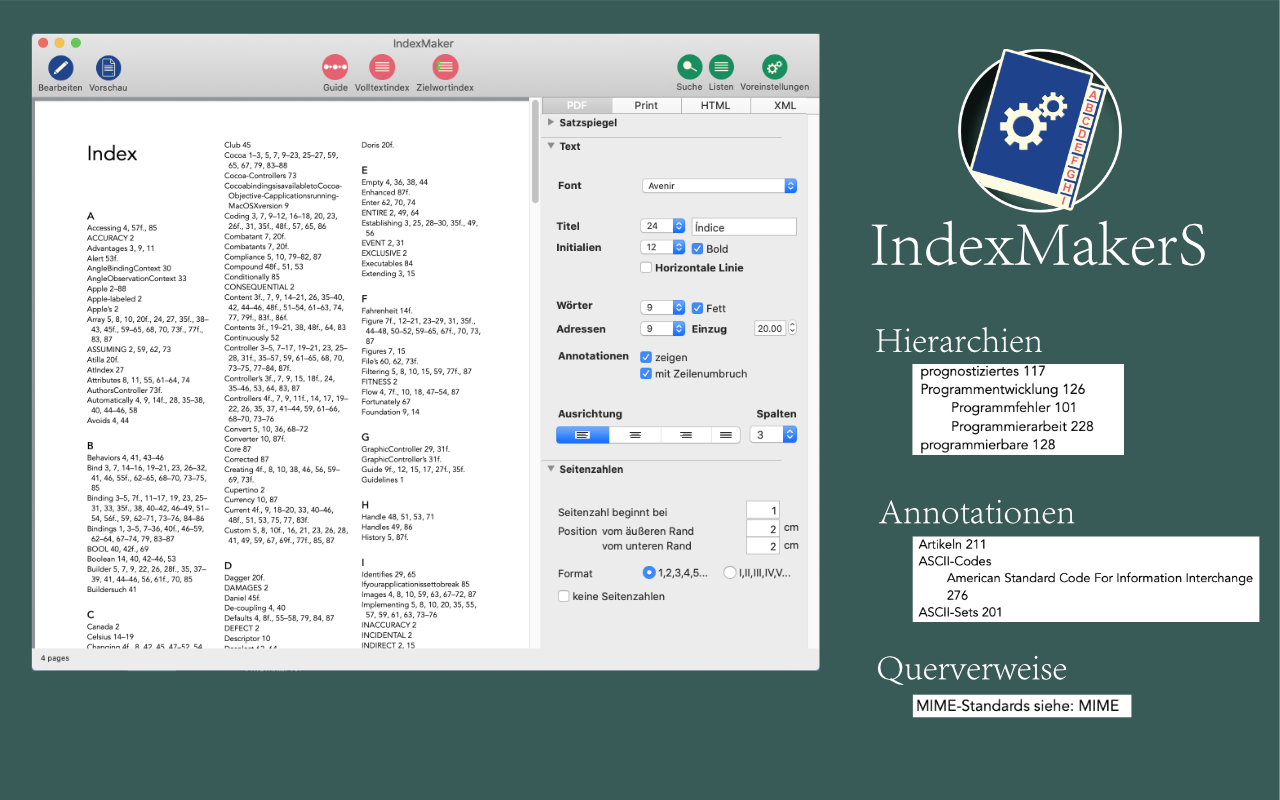The width and height of the screenshot is (1280, 800).
Task: Click the Seitenzahl beginnt bei field
Action: pyautogui.click(x=763, y=511)
